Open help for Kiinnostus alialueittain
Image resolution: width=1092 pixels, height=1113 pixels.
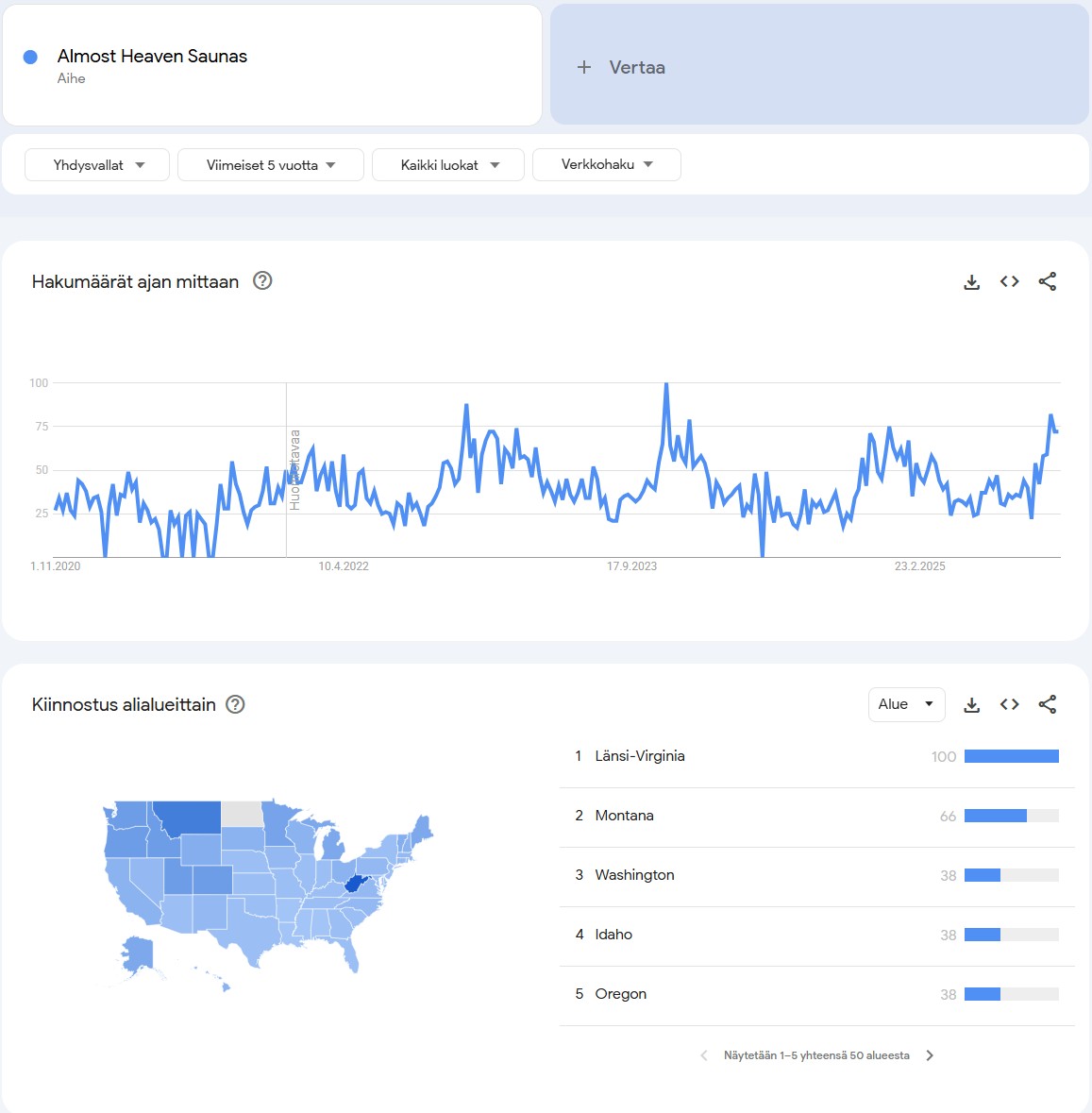pyautogui.click(x=235, y=704)
